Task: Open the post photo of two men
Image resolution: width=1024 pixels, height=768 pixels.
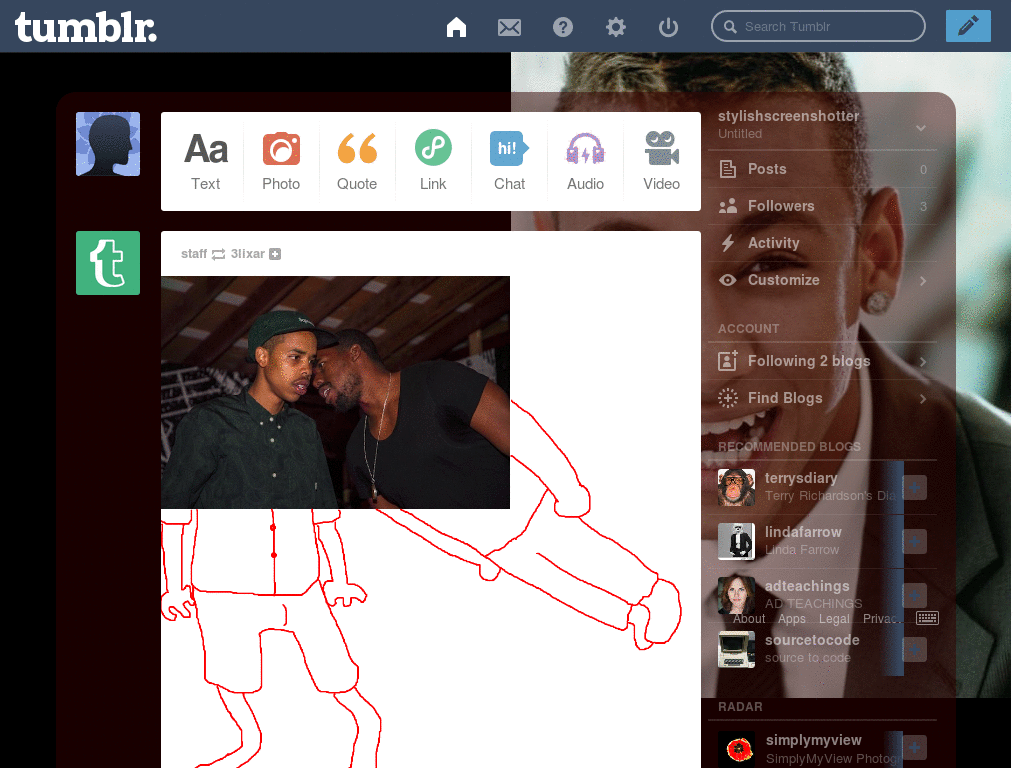Action: [x=335, y=392]
